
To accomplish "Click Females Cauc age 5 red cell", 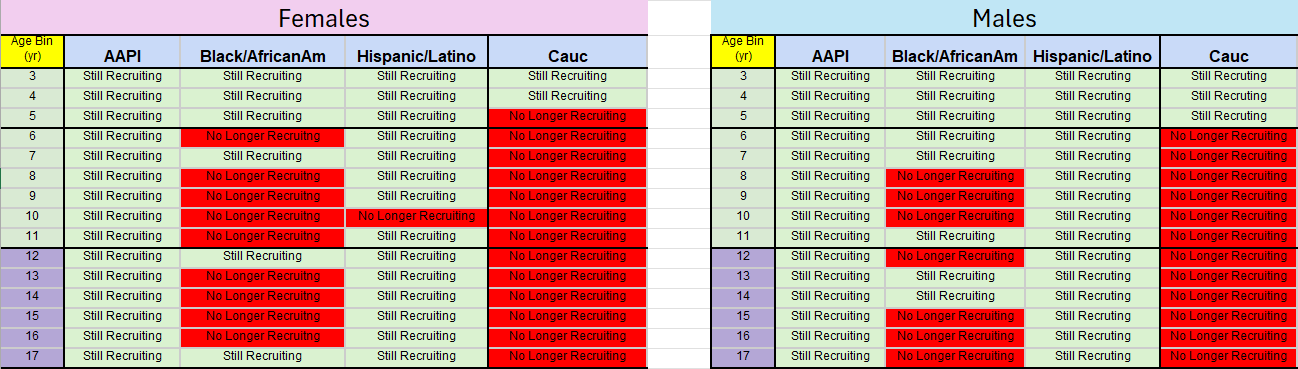I will 568,117.
